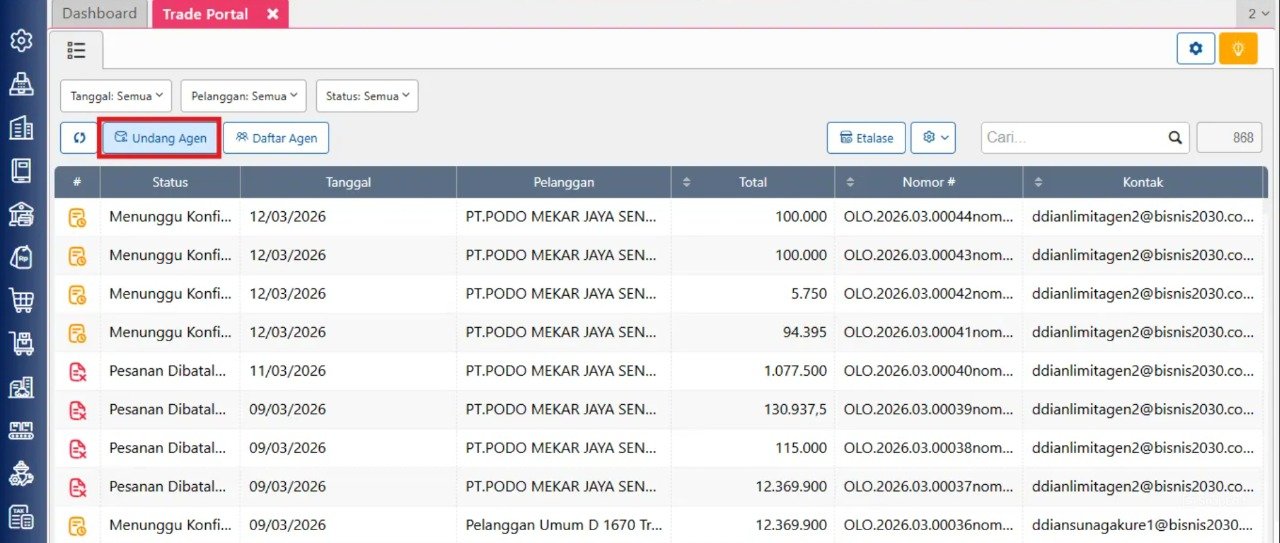Expand the Pelanggan: Semua filter dropdown

(x=244, y=96)
